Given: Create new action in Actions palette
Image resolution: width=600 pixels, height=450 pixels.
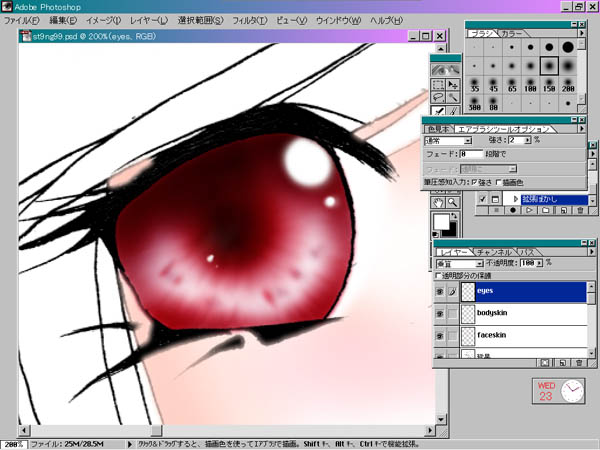Looking at the screenshot, I should [x=563, y=210].
